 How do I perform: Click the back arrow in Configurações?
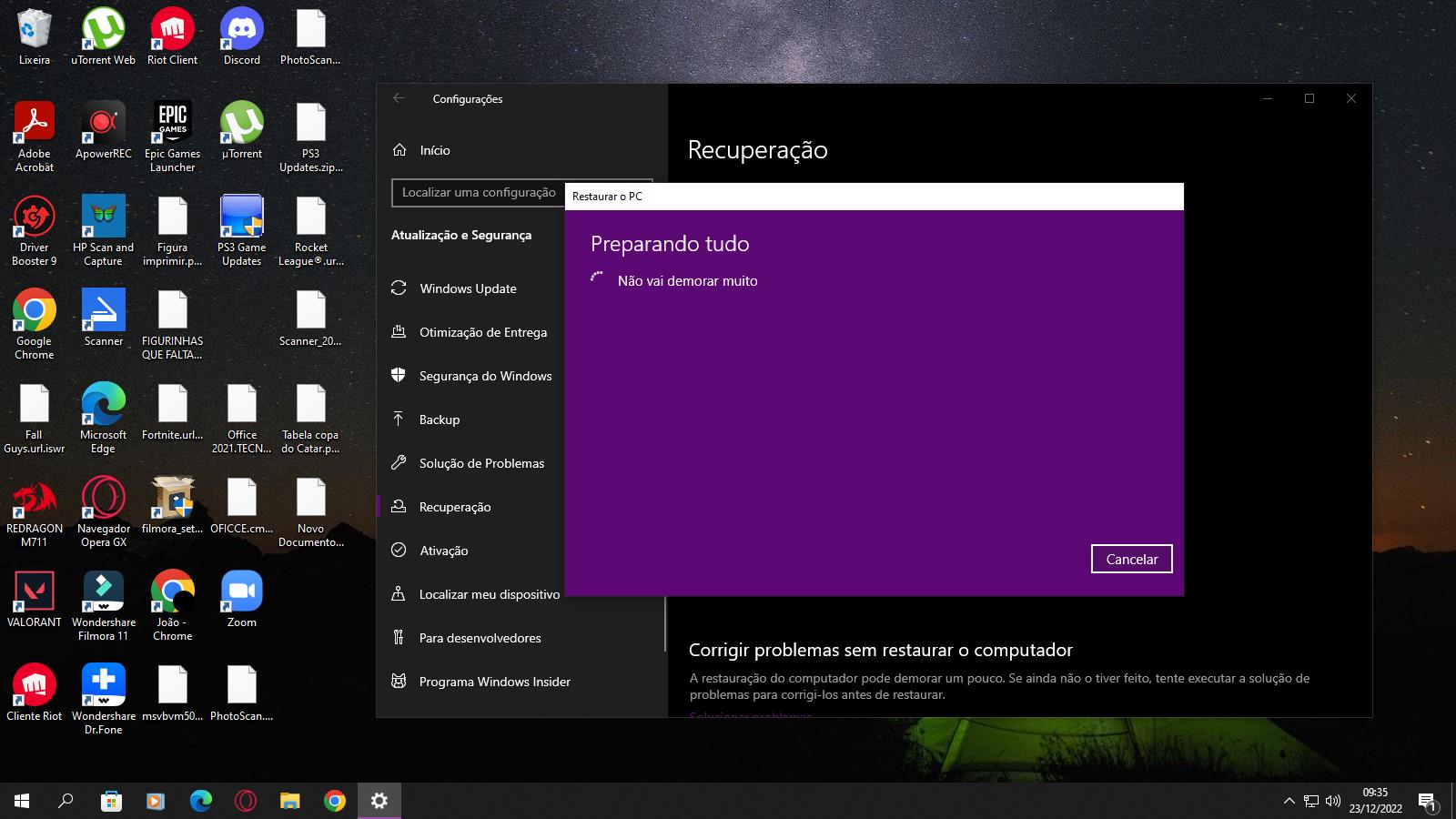399,98
